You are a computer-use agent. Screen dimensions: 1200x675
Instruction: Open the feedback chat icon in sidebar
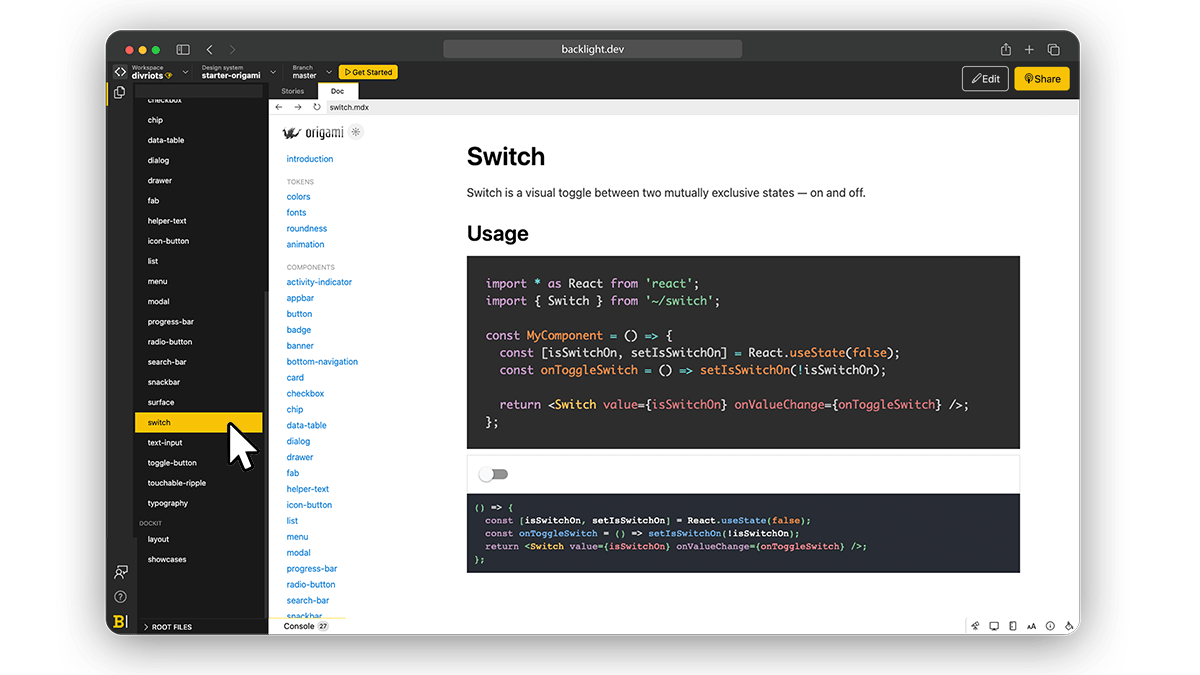coord(120,573)
